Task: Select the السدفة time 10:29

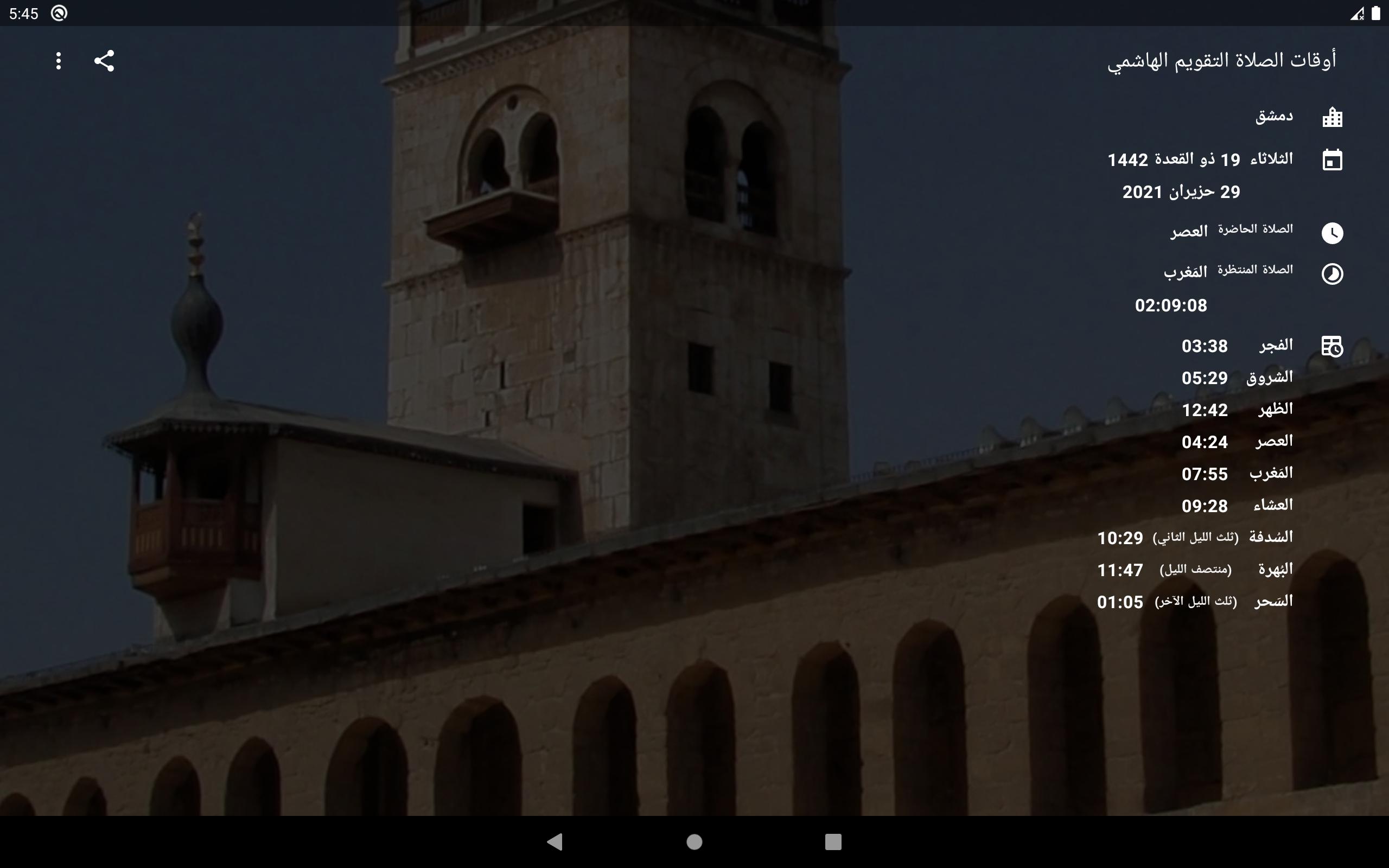Action: pyautogui.click(x=1120, y=538)
